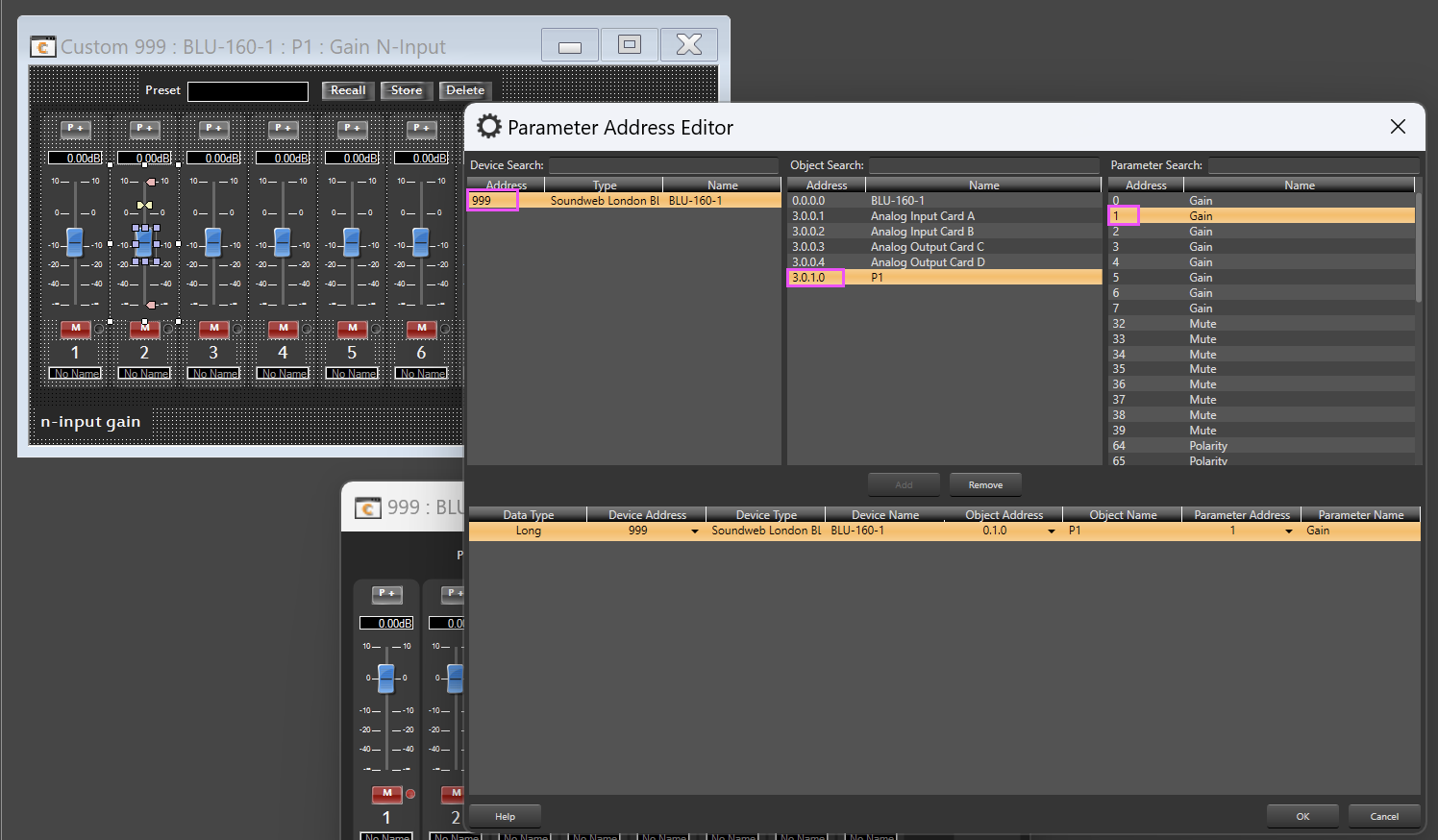Select Polarity parameter at address 64

(1207, 446)
